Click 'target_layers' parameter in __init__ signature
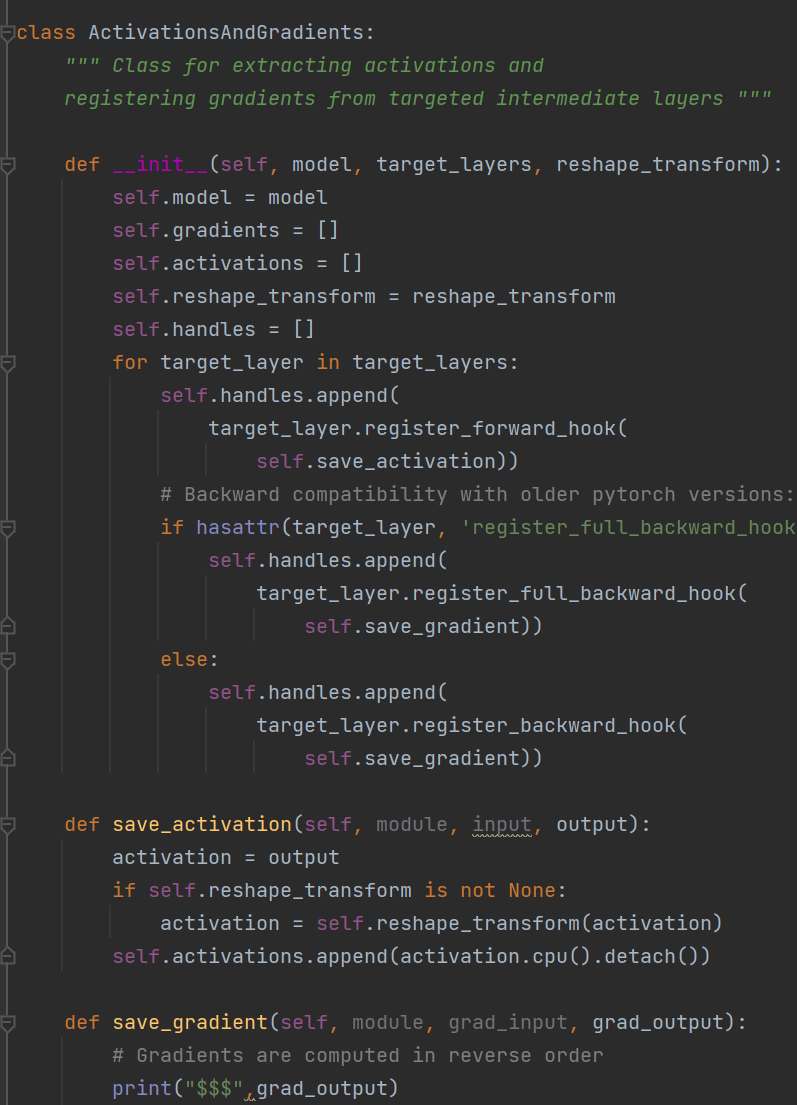Viewport: 797px width, 1105px height. point(454,165)
